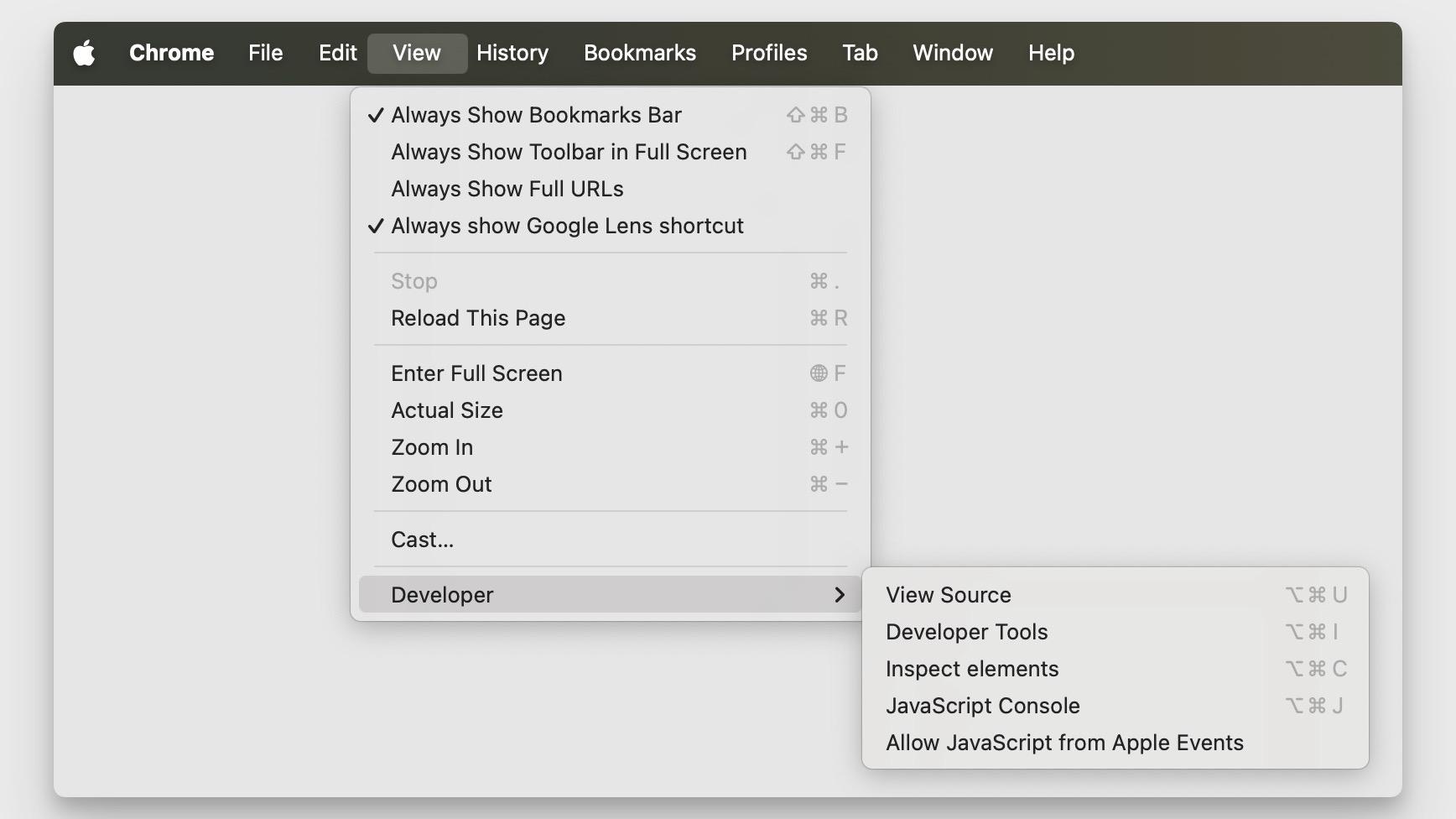Viewport: 1456px width, 819px height.
Task: Toggle Always show Google Lens shortcut
Action: pos(611,226)
